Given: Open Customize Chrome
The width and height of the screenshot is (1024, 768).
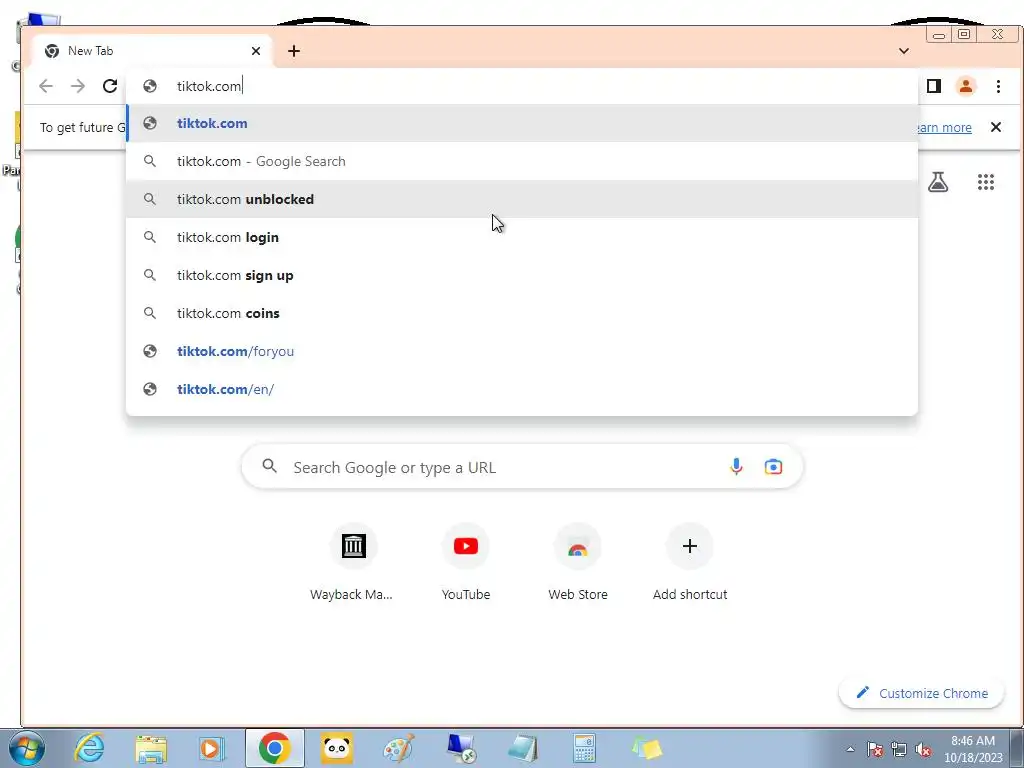Looking at the screenshot, I should coord(921,693).
